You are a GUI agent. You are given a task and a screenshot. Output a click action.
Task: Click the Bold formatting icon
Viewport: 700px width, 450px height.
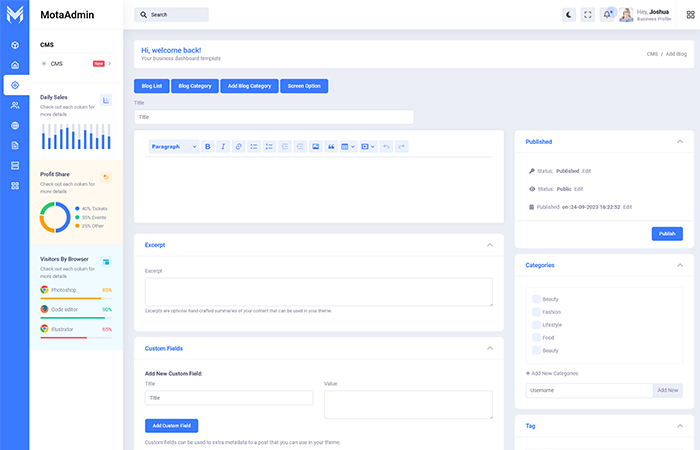(x=208, y=147)
